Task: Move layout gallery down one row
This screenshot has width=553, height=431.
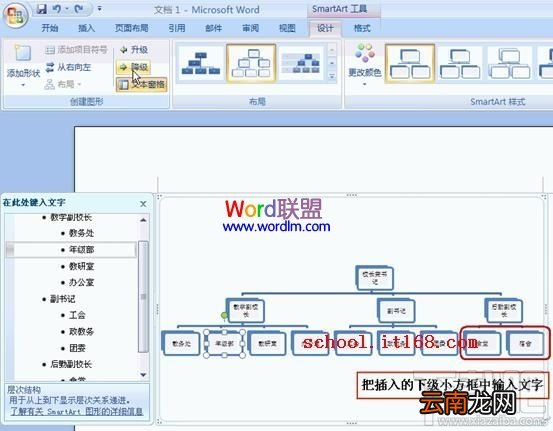Action: (x=332, y=63)
